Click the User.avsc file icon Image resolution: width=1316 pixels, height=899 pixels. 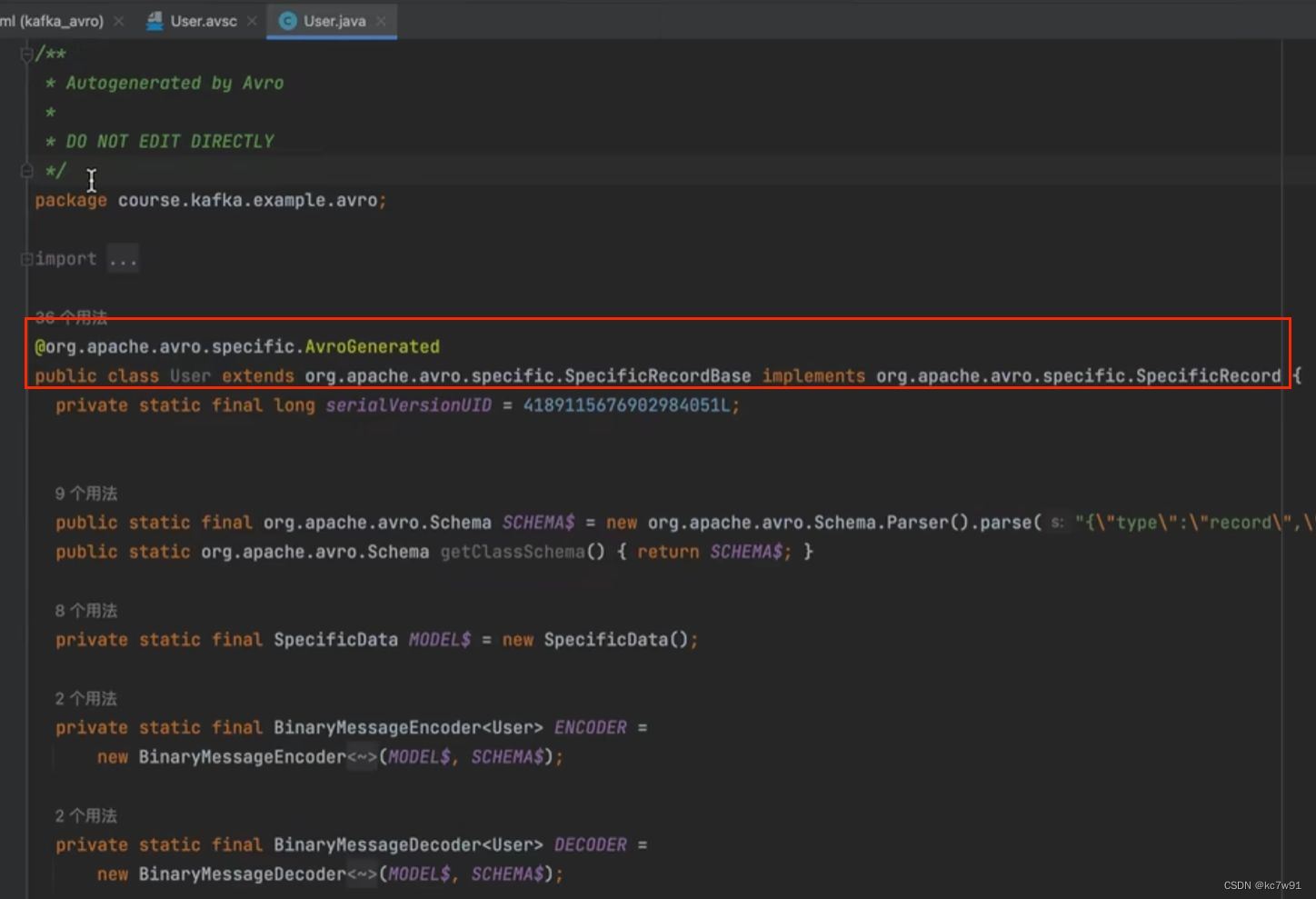point(155,21)
